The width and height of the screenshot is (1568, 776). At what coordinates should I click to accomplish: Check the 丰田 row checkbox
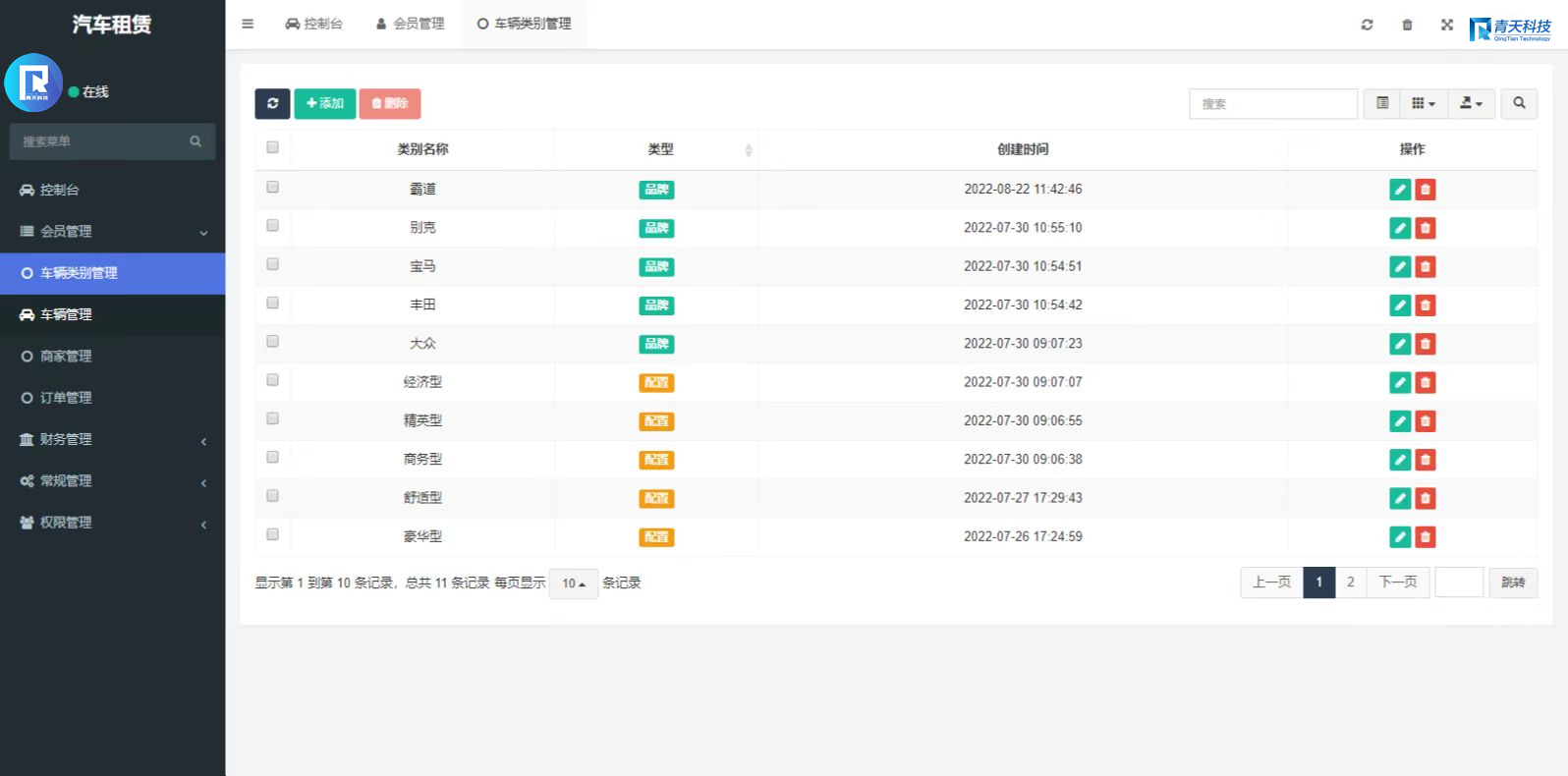(x=272, y=303)
